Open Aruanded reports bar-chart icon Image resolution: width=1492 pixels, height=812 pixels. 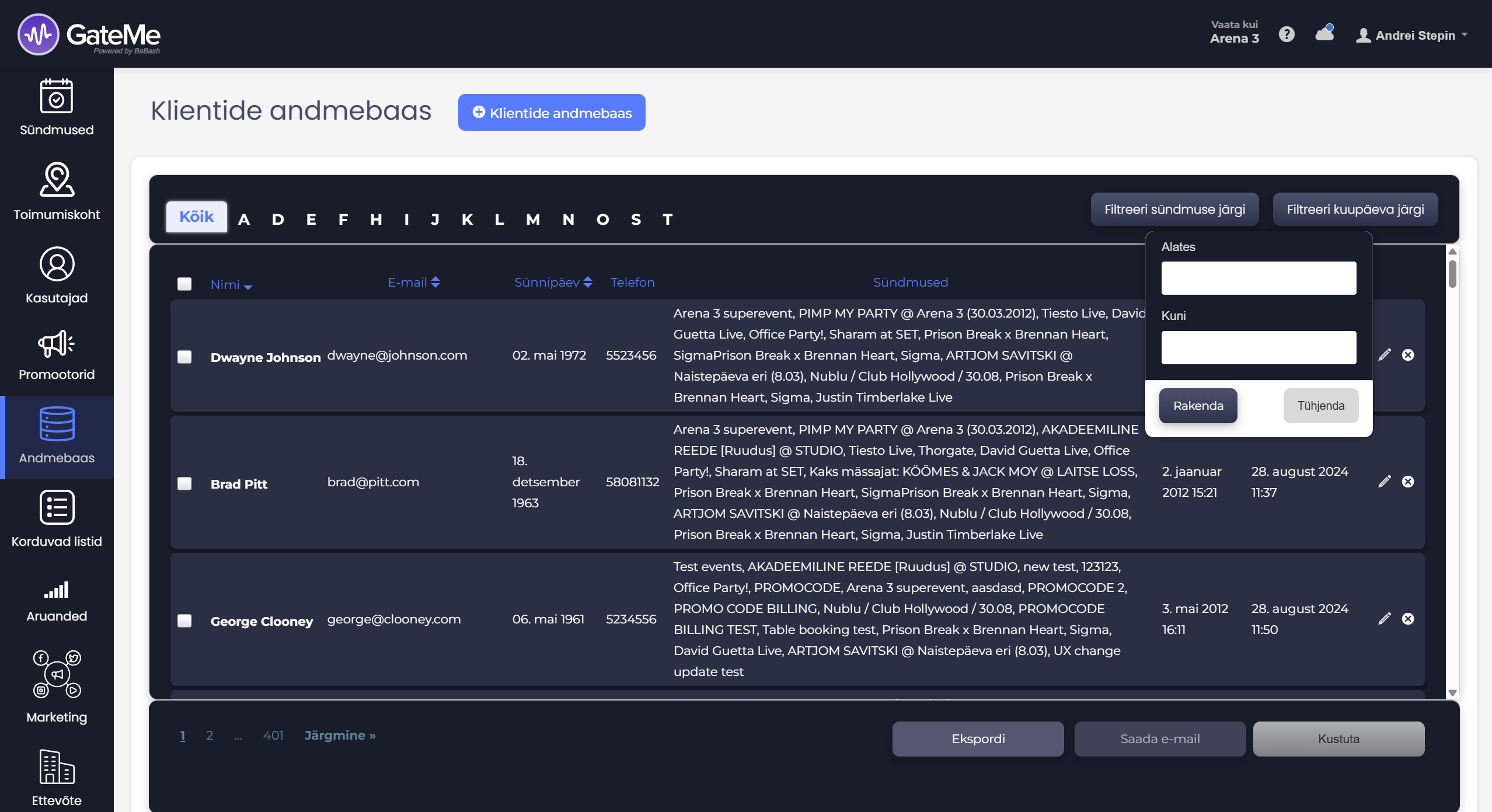click(57, 590)
